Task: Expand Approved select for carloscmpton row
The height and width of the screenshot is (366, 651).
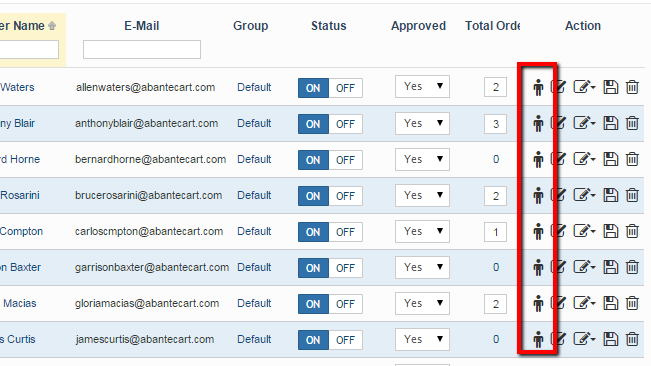Action: pyautogui.click(x=422, y=231)
